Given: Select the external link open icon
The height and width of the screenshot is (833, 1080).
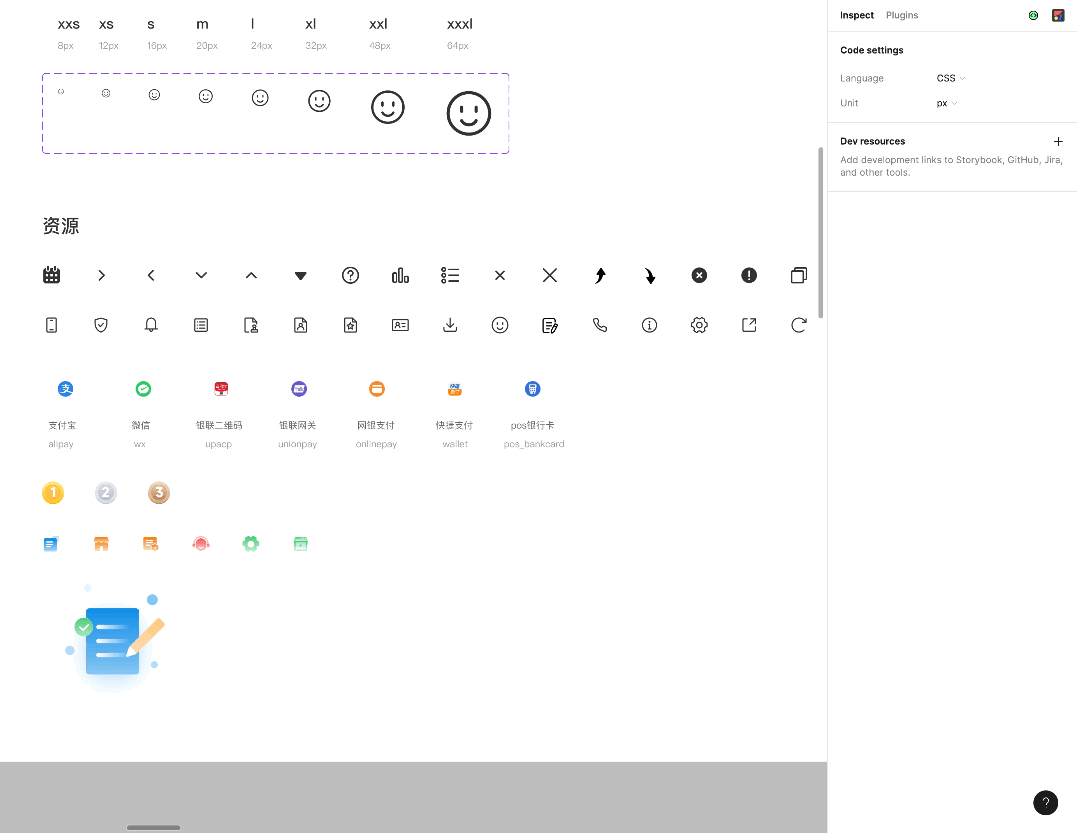Looking at the screenshot, I should pos(749,325).
